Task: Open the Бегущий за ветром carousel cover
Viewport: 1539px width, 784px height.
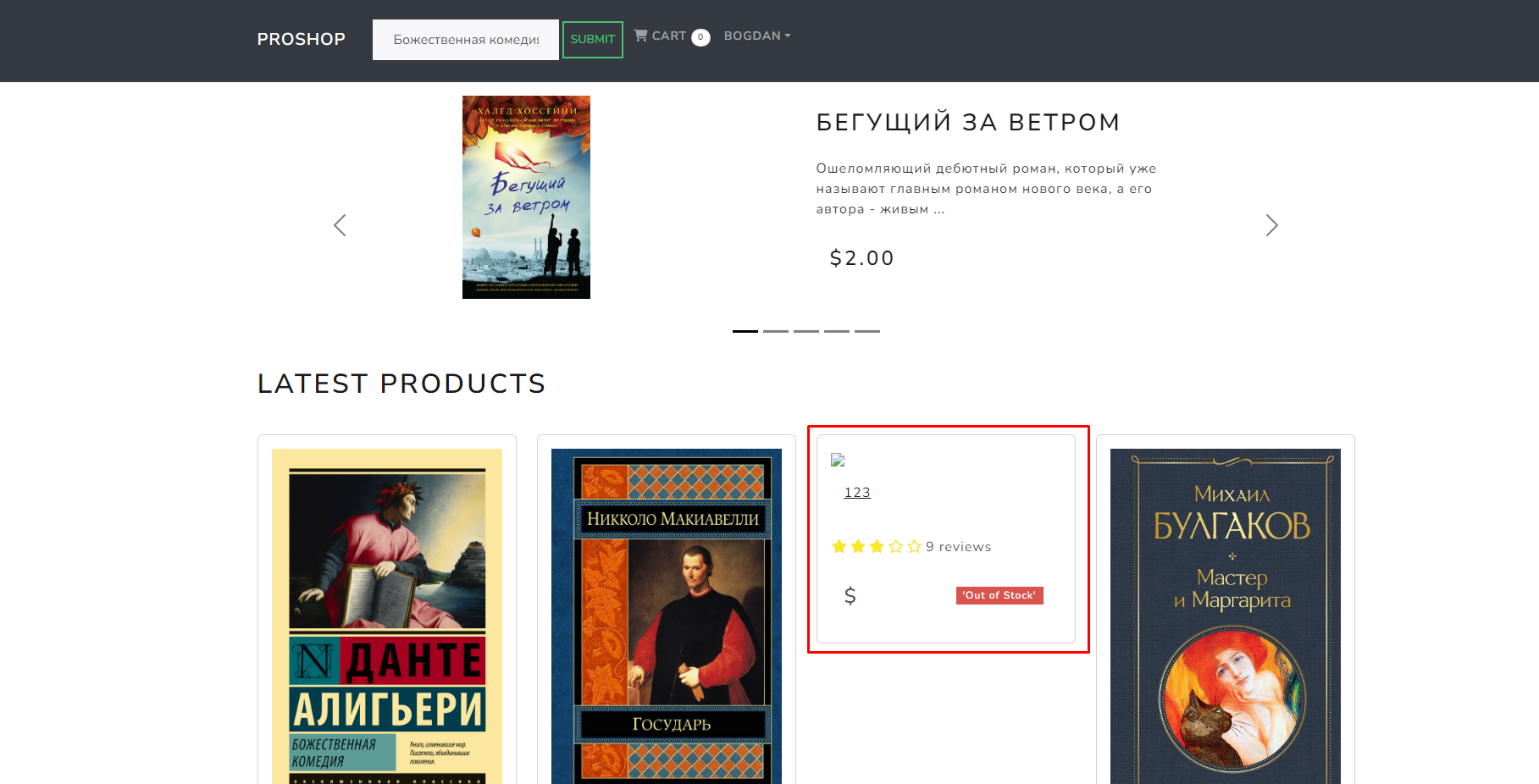Action: [526, 197]
